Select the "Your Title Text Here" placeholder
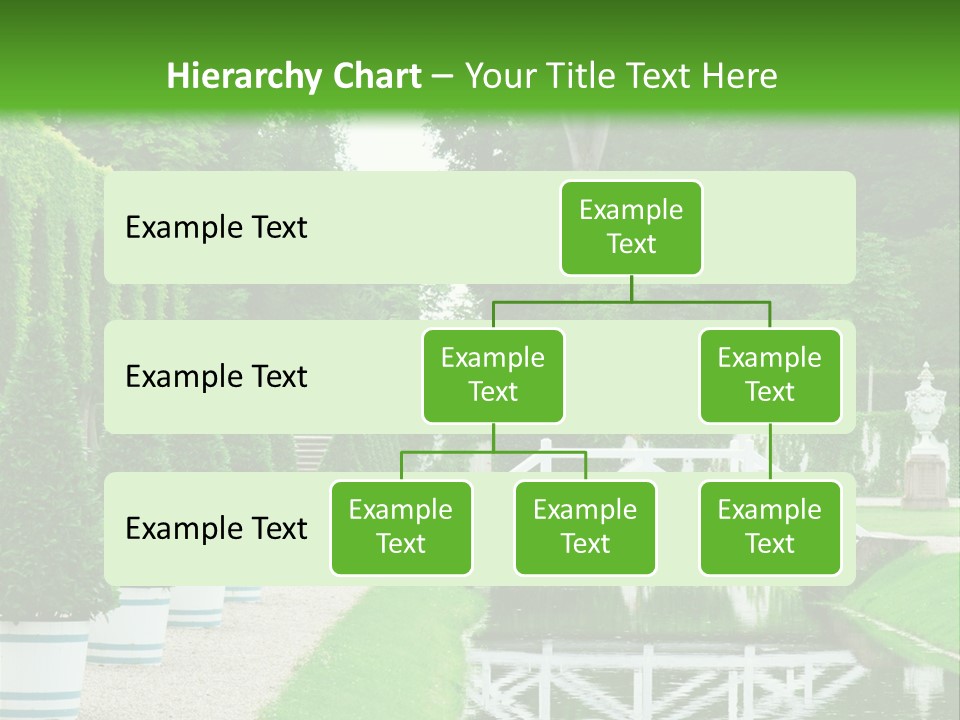960x720 pixels. coord(620,76)
